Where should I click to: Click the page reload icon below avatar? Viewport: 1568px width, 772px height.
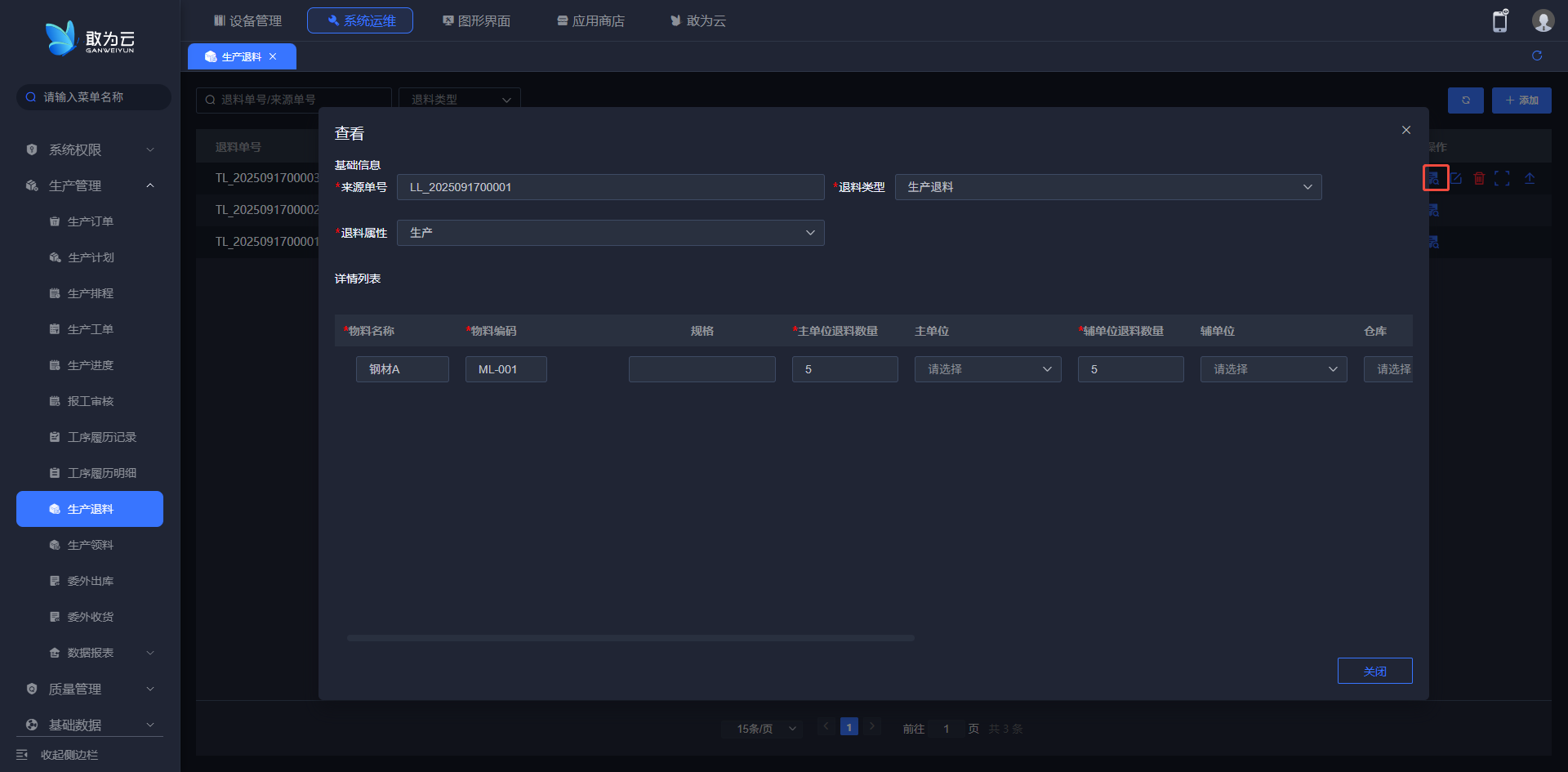1537,56
